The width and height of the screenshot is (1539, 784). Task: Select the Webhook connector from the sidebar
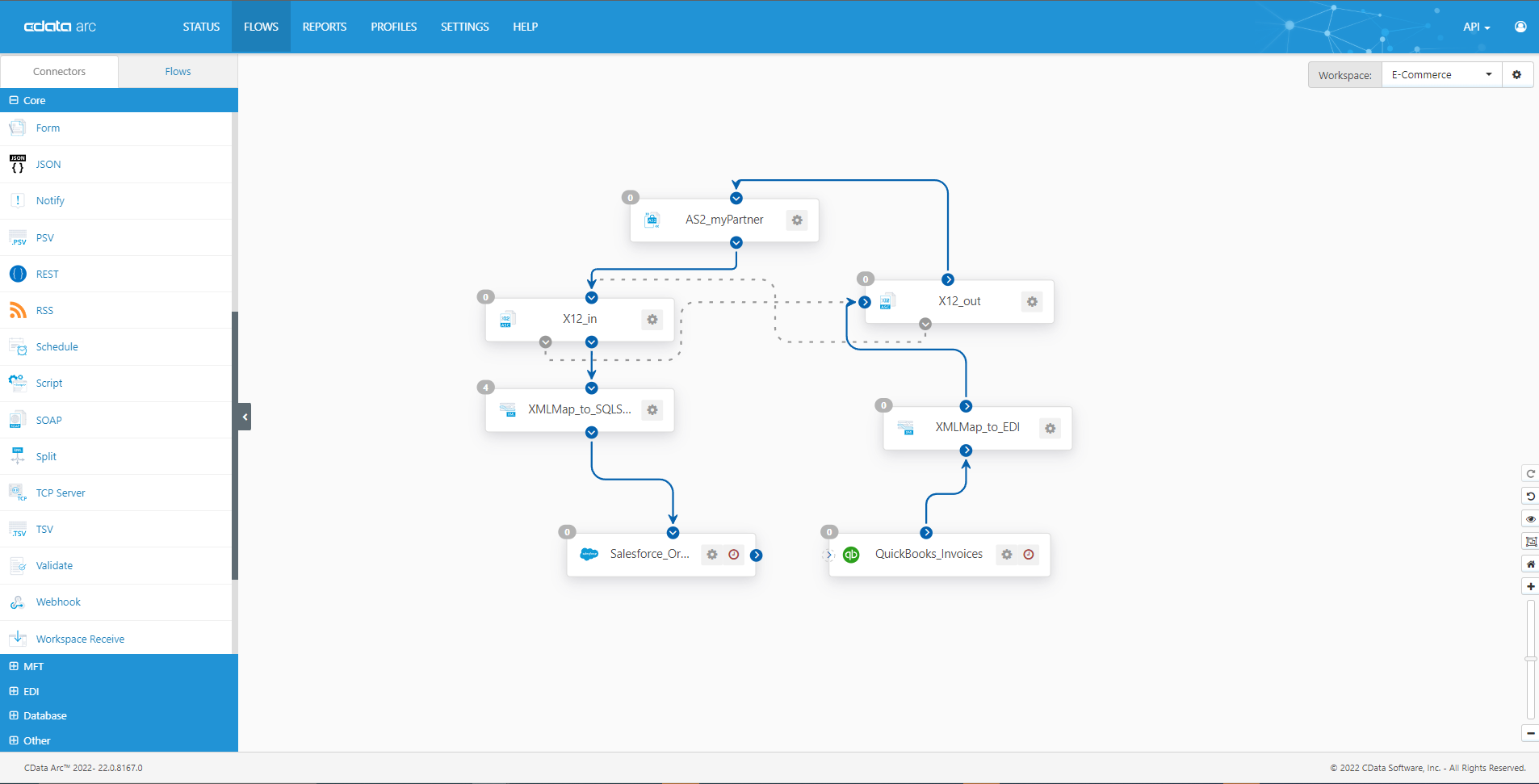pyautogui.click(x=58, y=602)
